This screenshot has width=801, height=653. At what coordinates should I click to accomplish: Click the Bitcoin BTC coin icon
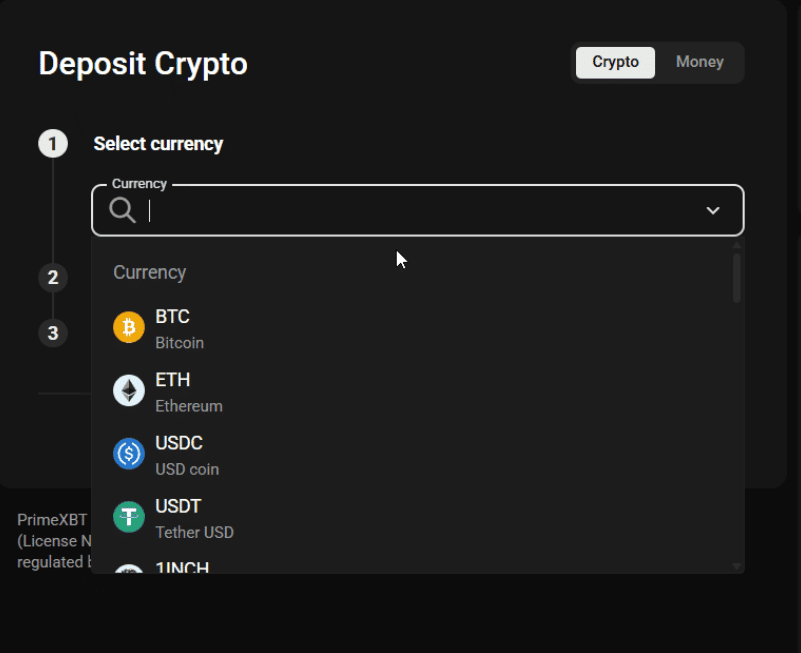tap(128, 327)
